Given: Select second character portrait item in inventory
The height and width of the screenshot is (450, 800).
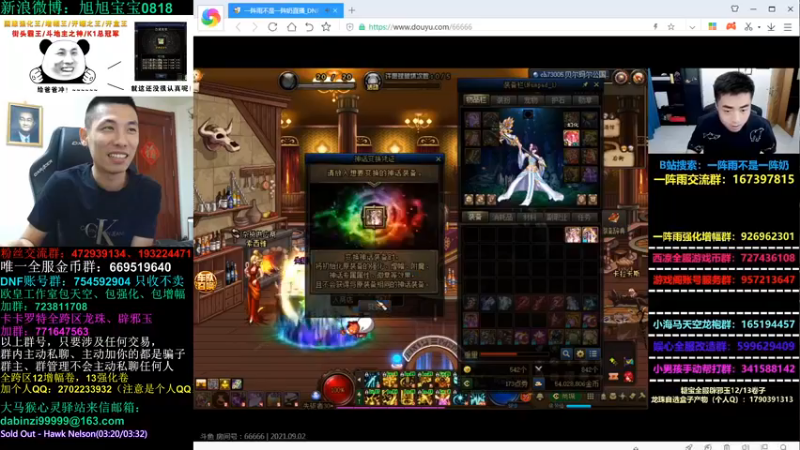Looking at the screenshot, I should point(590,235).
